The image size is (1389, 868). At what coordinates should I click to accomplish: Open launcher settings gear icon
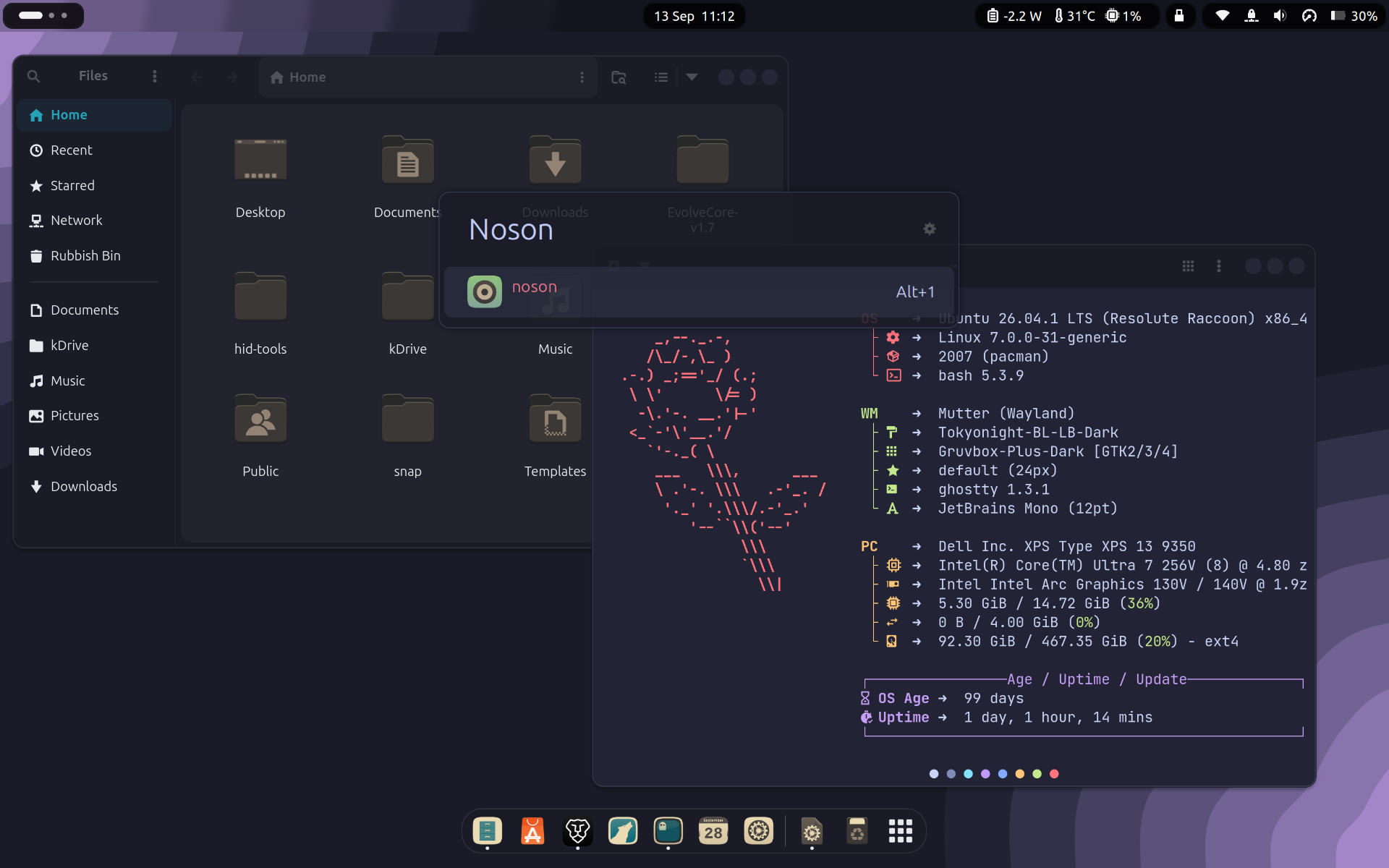(x=930, y=229)
